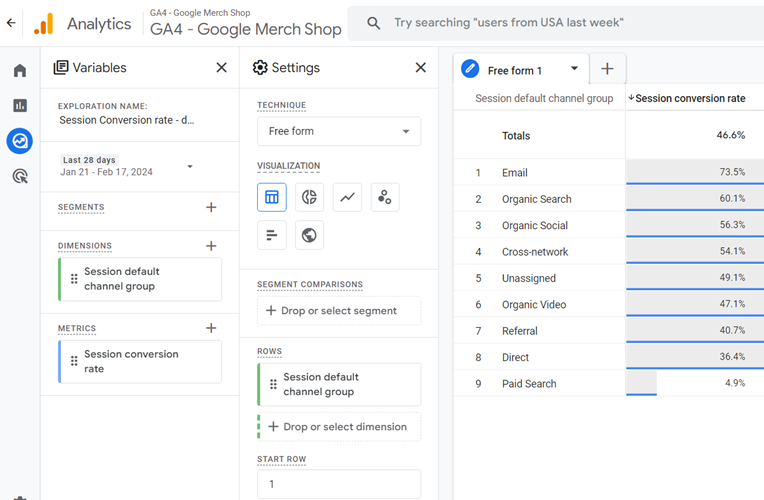Add a new exploration tab
764x500 pixels.
pos(607,69)
